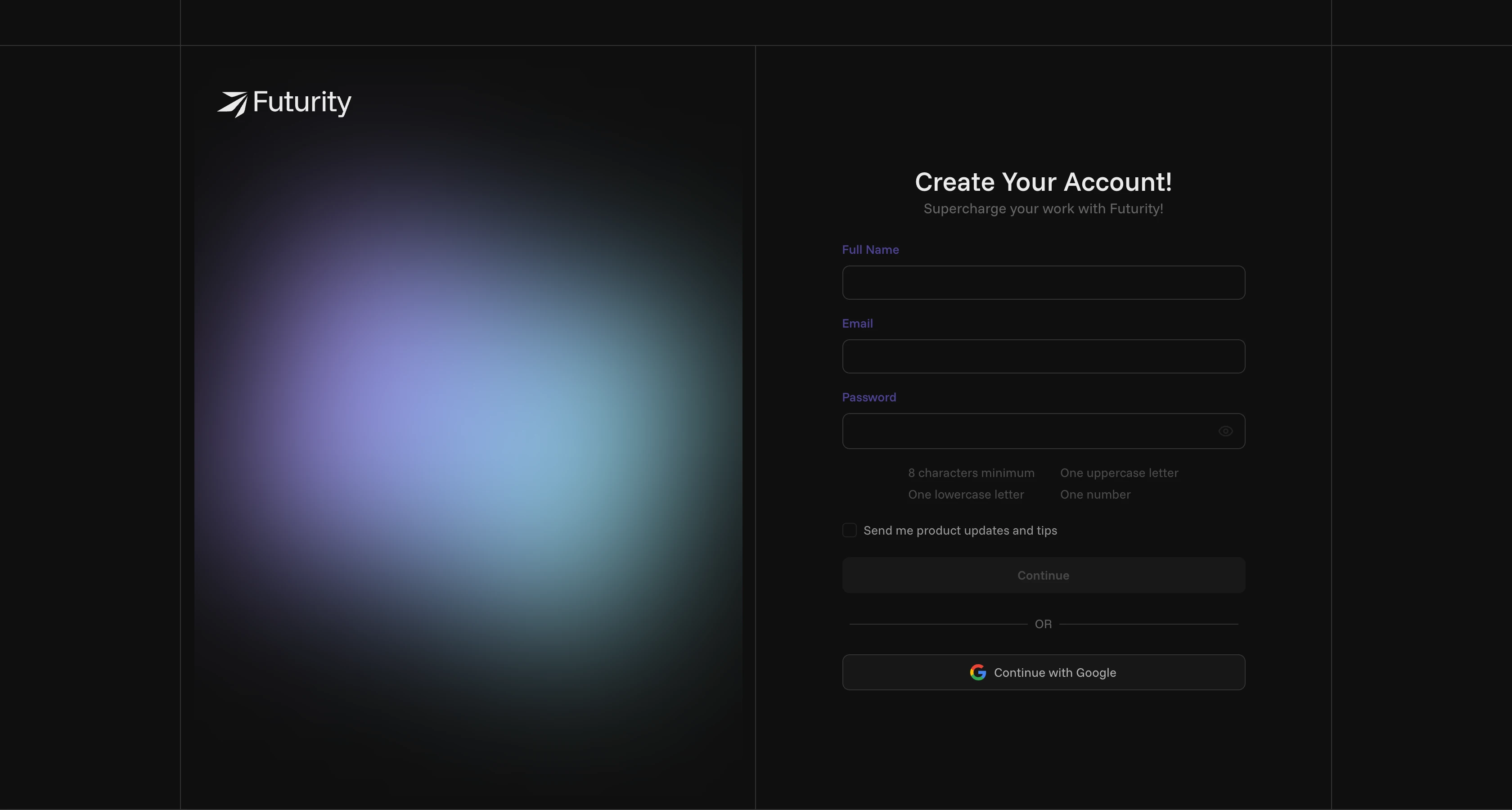Click the Email field label
The image size is (1512, 810).
[858, 324]
